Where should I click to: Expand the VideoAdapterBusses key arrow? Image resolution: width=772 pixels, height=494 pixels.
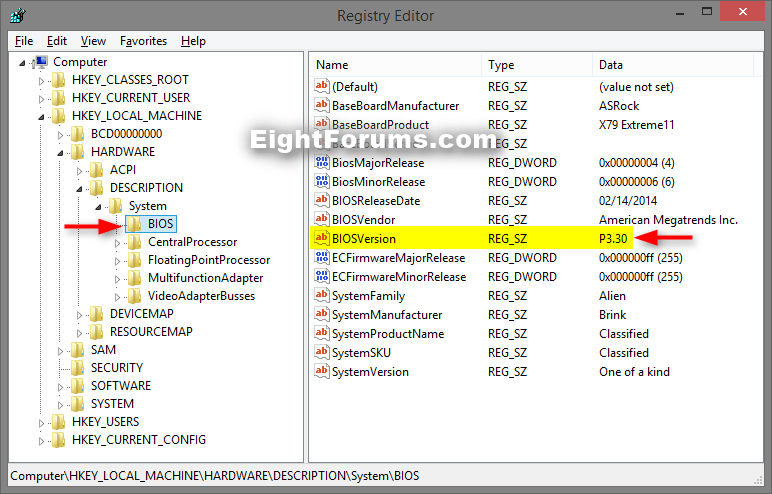click(118, 296)
